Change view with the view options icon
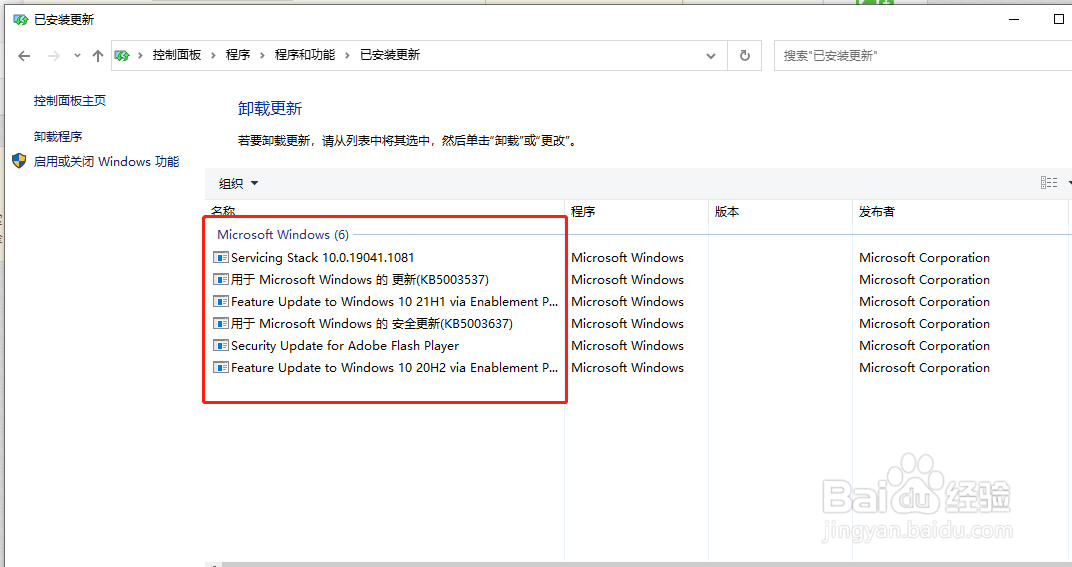 [x=1049, y=183]
